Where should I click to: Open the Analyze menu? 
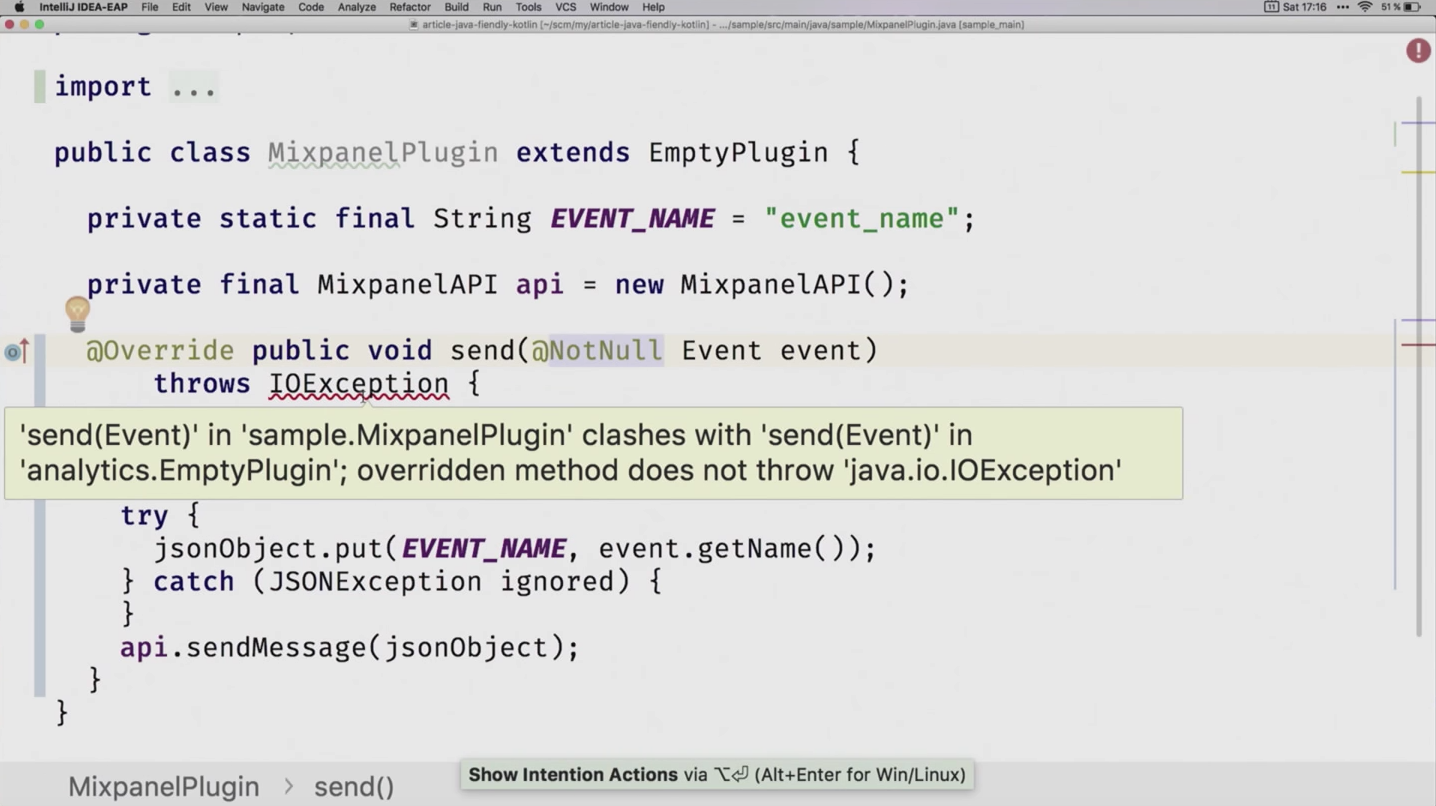(x=356, y=7)
